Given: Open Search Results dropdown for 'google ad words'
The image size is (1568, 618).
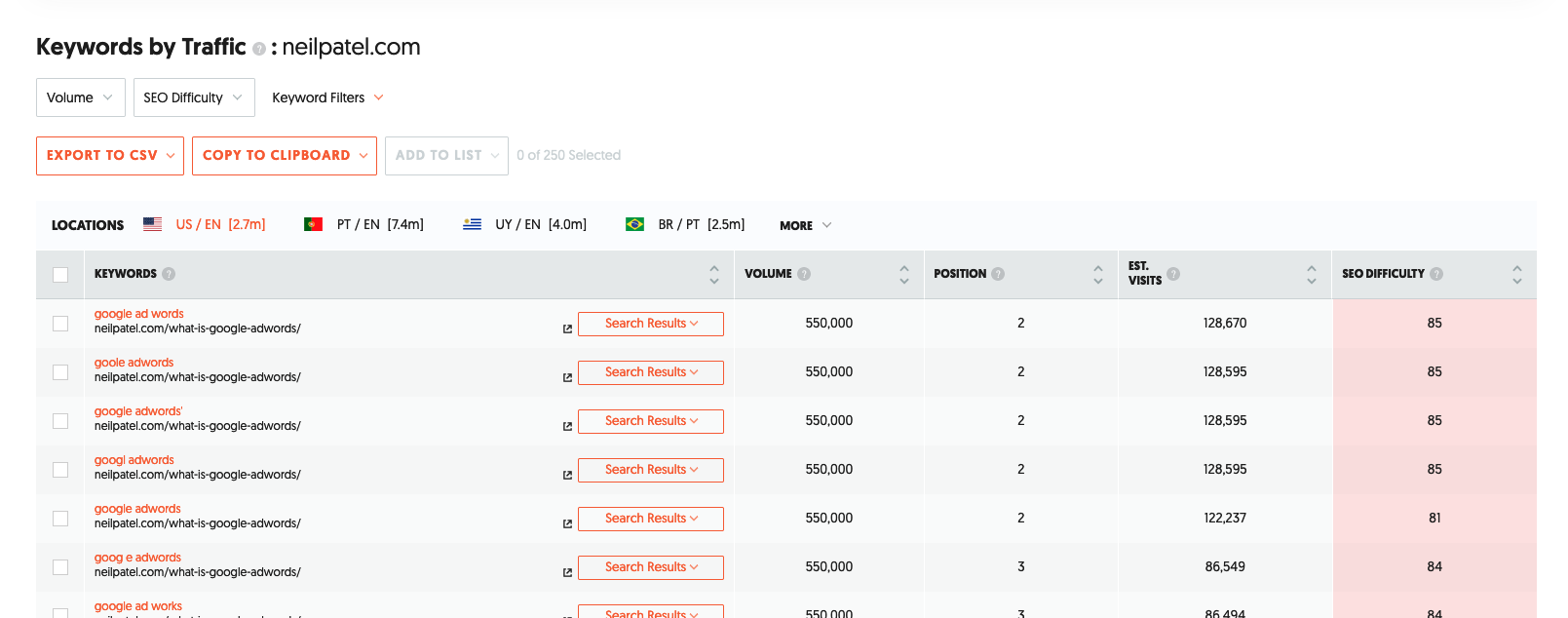Looking at the screenshot, I should [x=651, y=324].
